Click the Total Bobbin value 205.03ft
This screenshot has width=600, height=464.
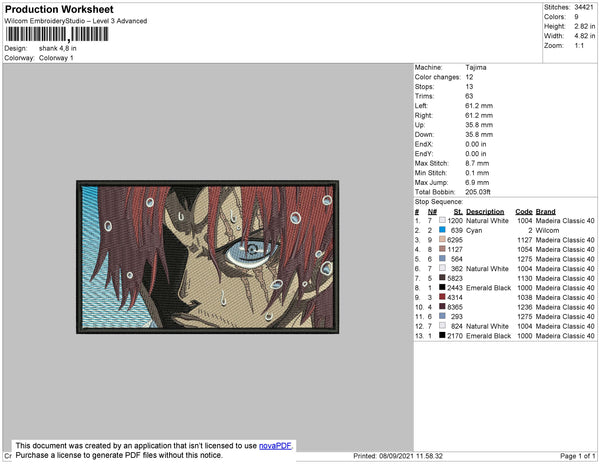[x=478, y=192]
